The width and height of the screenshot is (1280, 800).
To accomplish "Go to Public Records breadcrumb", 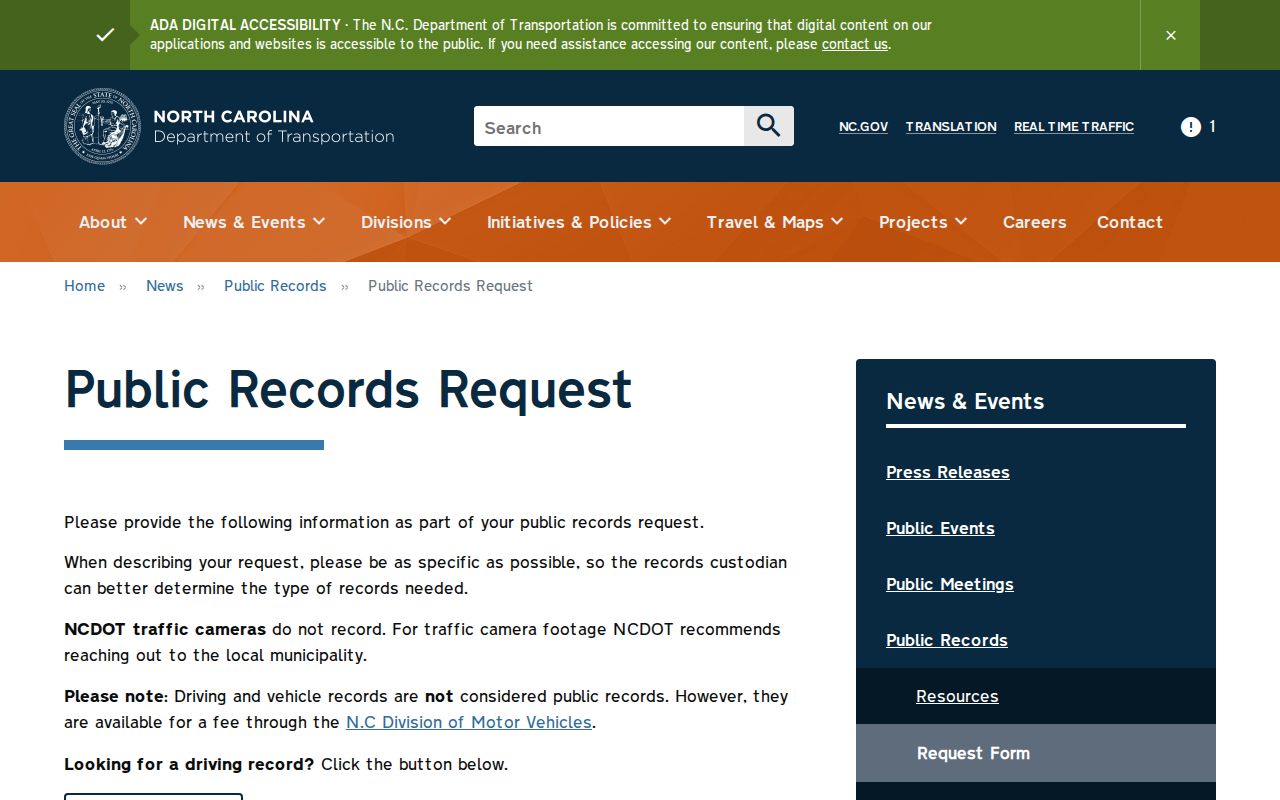I will 275,286.
